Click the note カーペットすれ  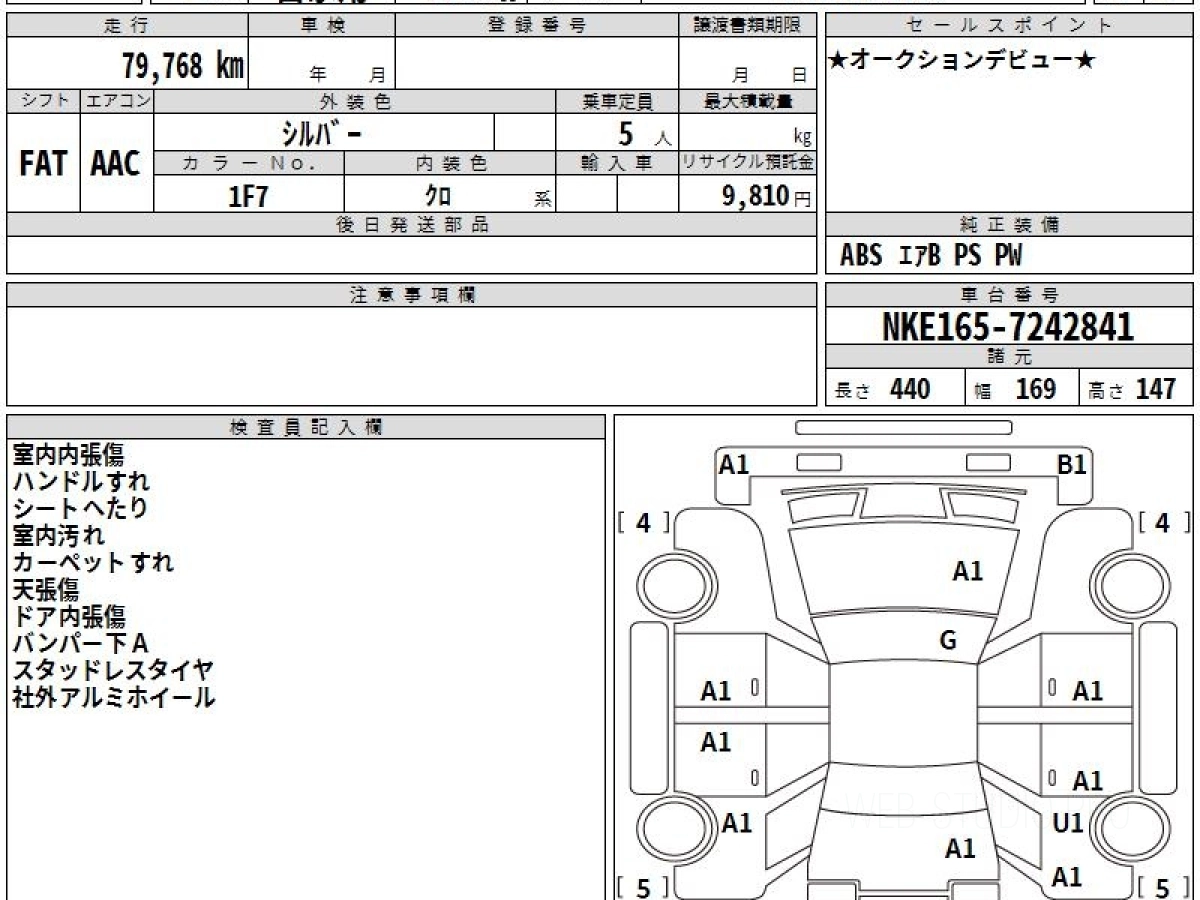click(93, 562)
